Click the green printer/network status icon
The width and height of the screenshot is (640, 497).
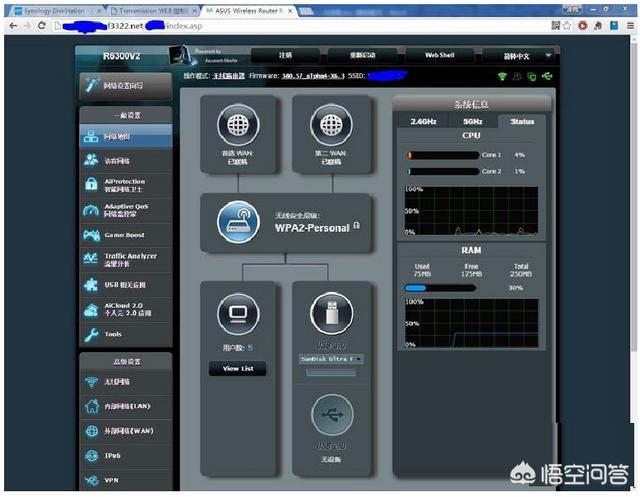(x=531, y=76)
